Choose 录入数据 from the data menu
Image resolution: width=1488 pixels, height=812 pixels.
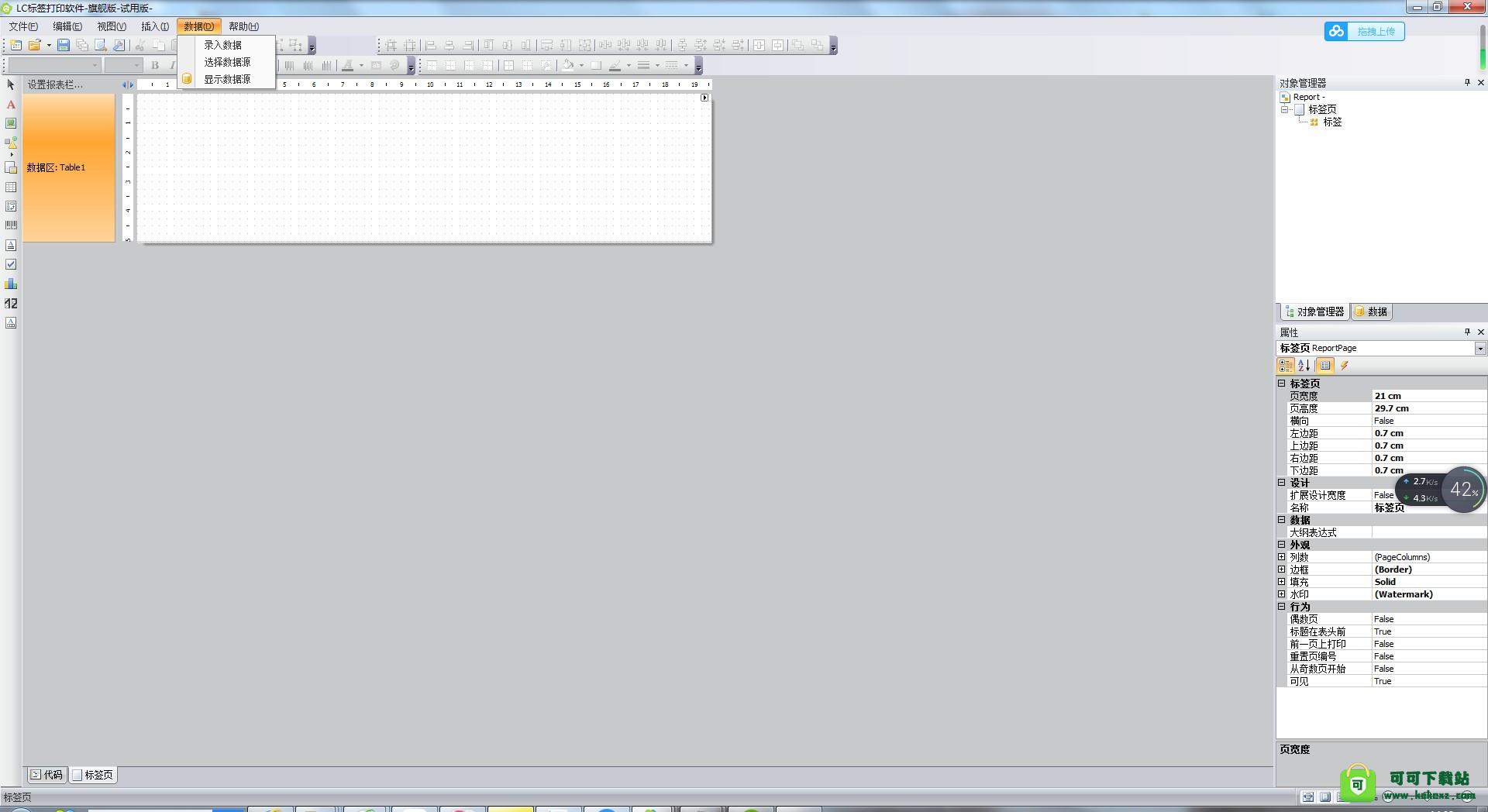pyautogui.click(x=222, y=45)
